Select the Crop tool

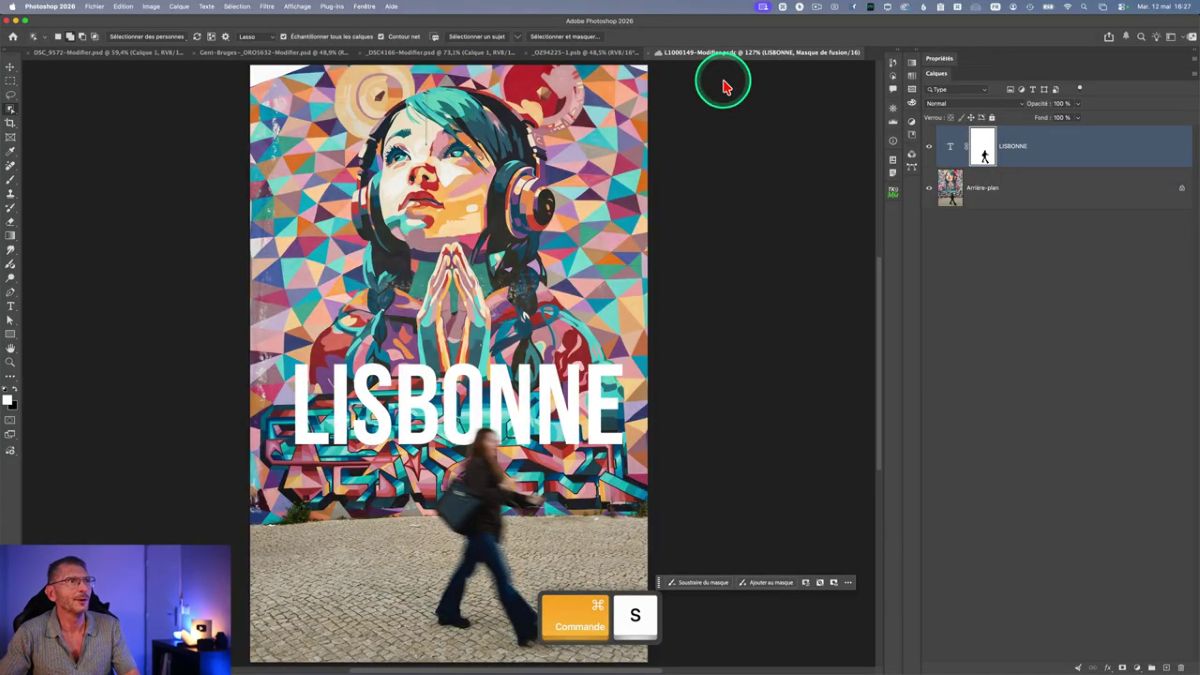(x=10, y=123)
